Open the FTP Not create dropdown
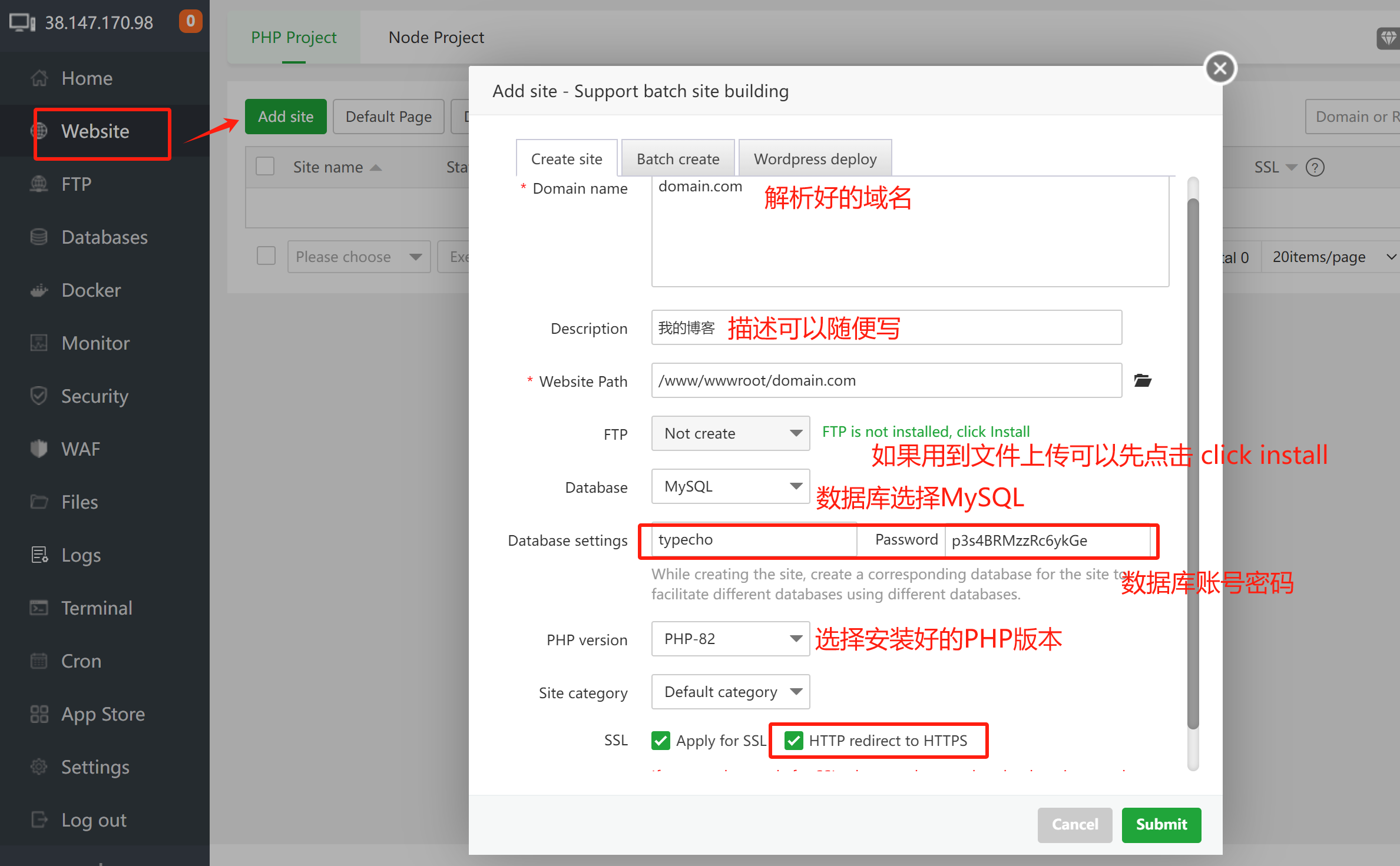Viewport: 1400px width, 866px height. tap(730, 433)
